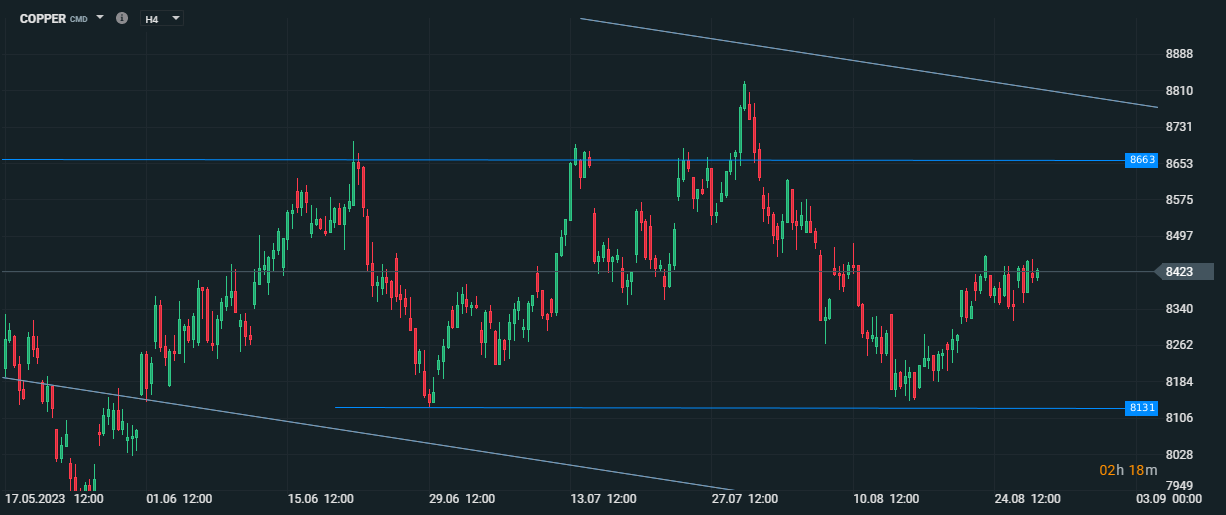Click the 8340 price axis value
This screenshot has width=1226, height=515.
[x=1180, y=309]
